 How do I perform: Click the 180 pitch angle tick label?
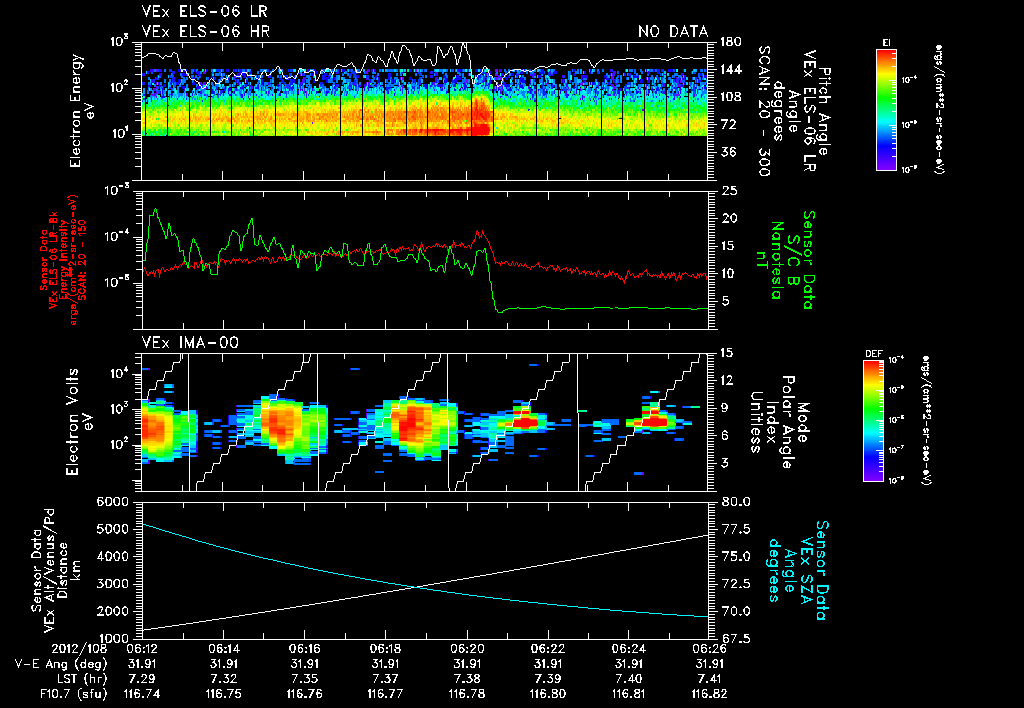coord(730,42)
